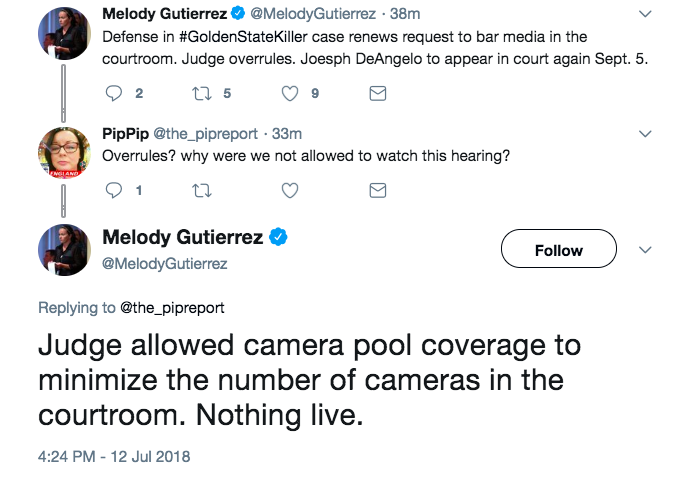Screen dimensions: 687x478
Task: Retweet PipPip's tweet
Action: (x=200, y=190)
